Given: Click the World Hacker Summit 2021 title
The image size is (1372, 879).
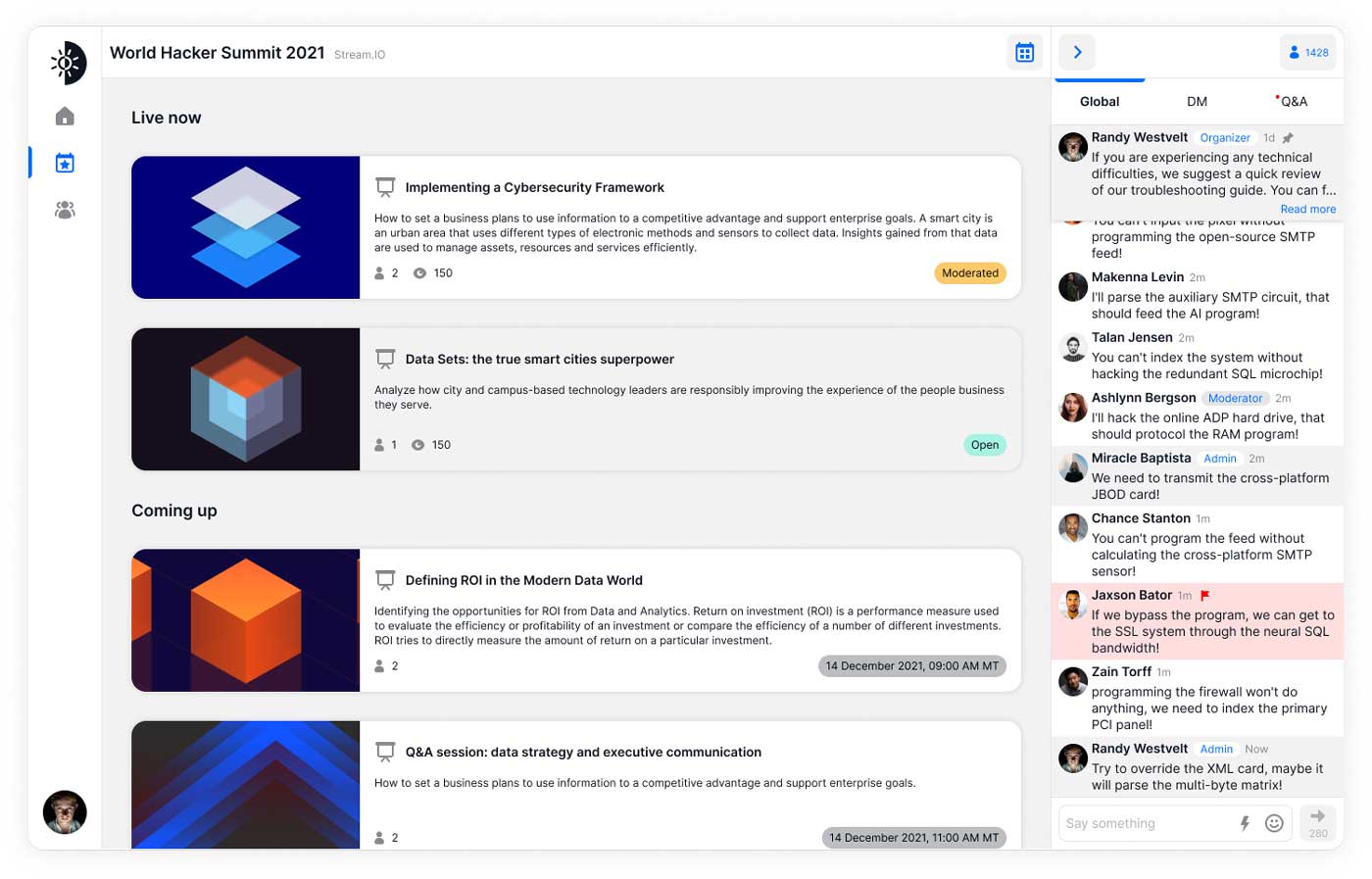Looking at the screenshot, I should point(217,53).
